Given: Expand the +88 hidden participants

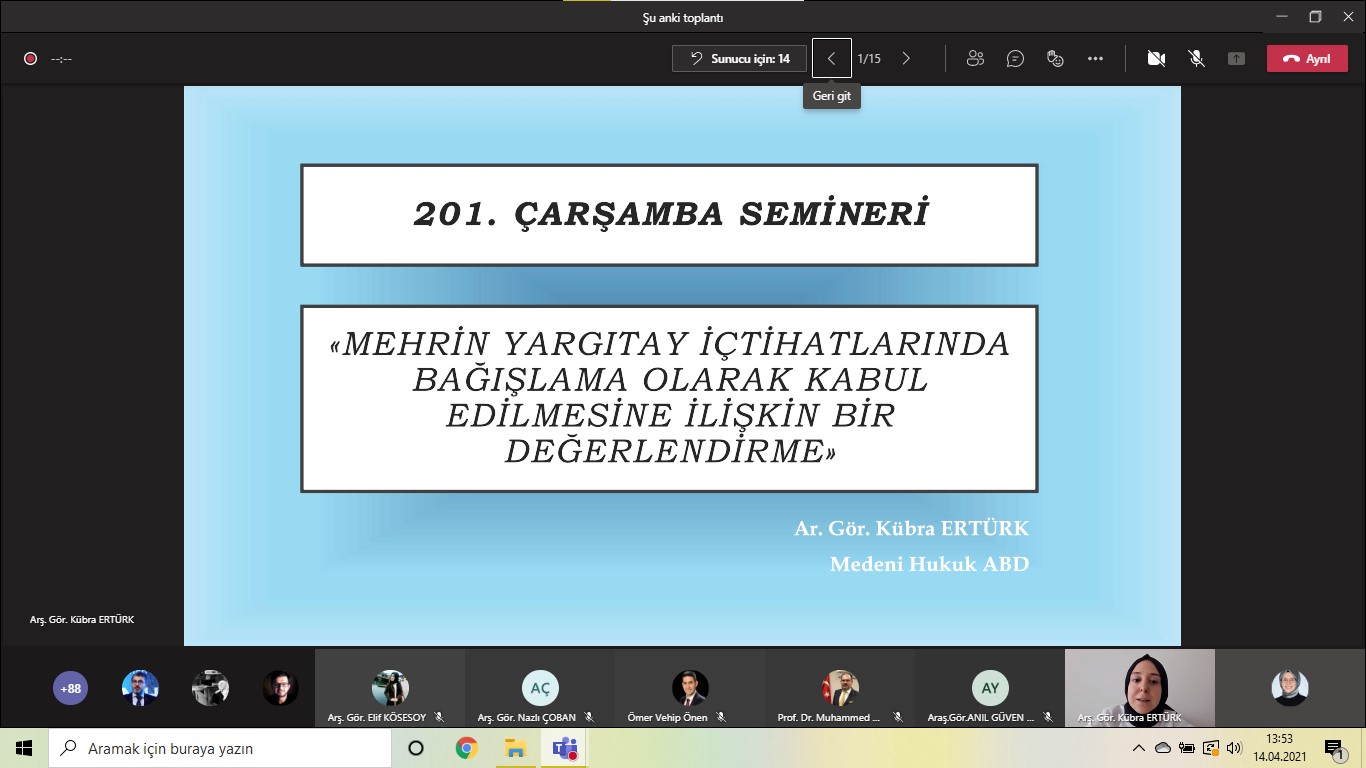Looking at the screenshot, I should coord(69,688).
